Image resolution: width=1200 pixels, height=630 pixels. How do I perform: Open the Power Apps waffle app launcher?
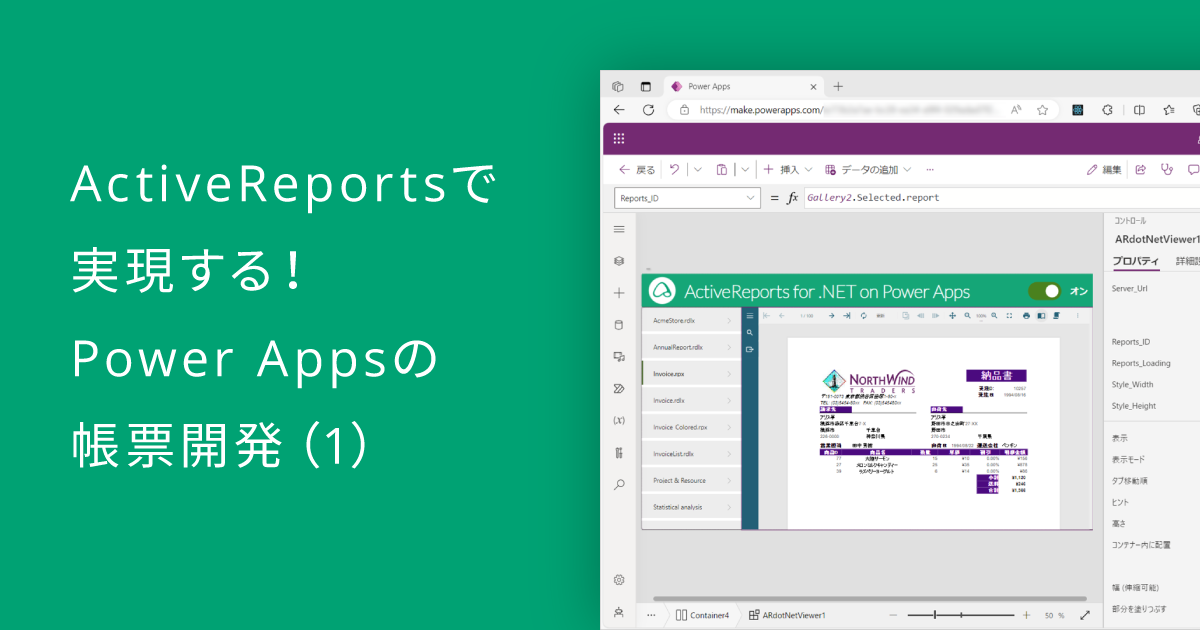tap(619, 139)
